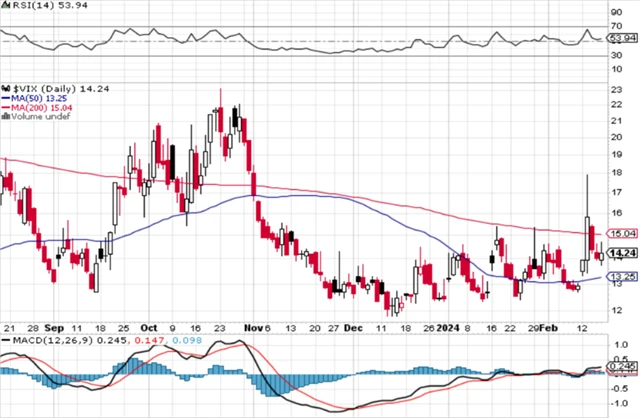Select the MA(50) 13.25 legend entry
This screenshot has width=640, height=418.
[x=38, y=98]
